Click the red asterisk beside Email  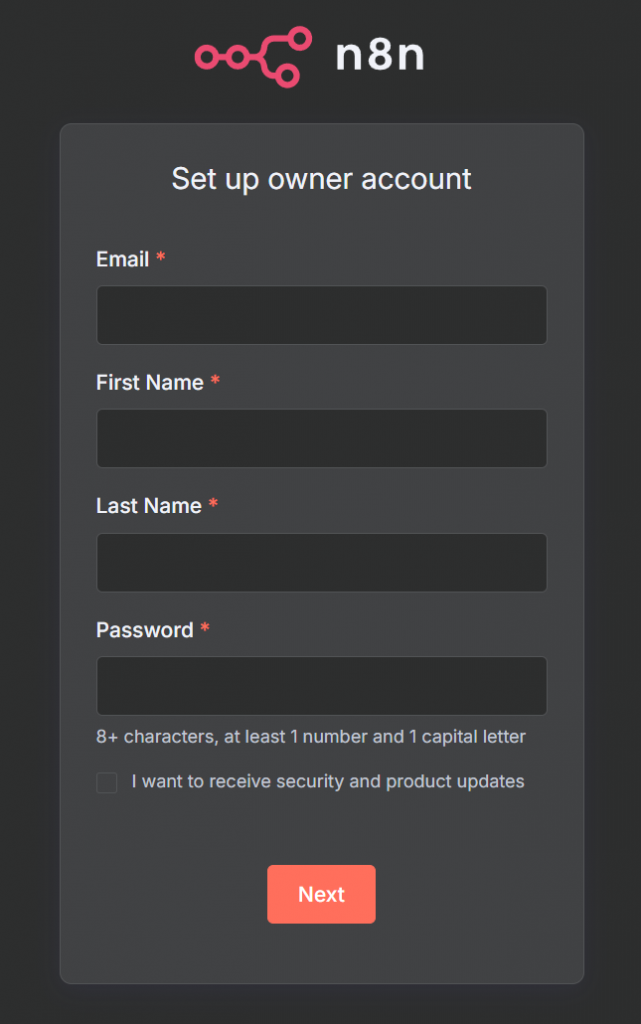pyautogui.click(x=161, y=258)
